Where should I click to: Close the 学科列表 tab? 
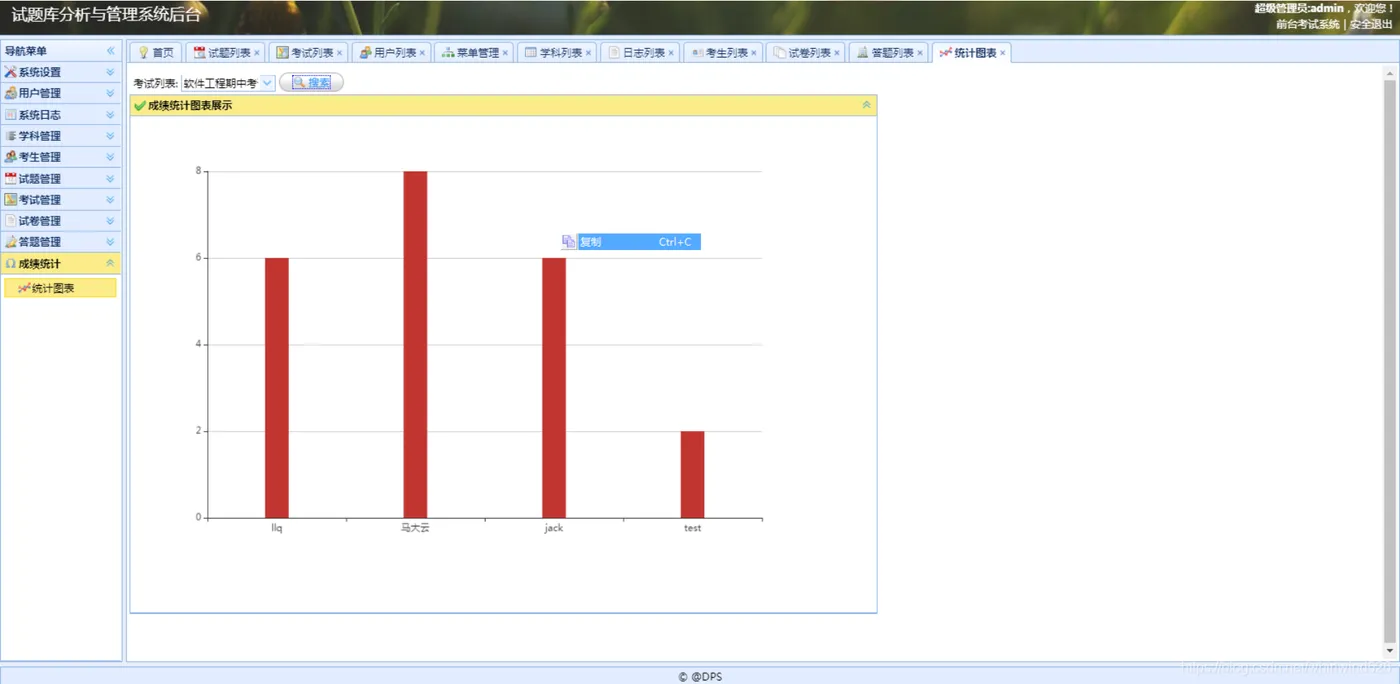click(x=588, y=53)
